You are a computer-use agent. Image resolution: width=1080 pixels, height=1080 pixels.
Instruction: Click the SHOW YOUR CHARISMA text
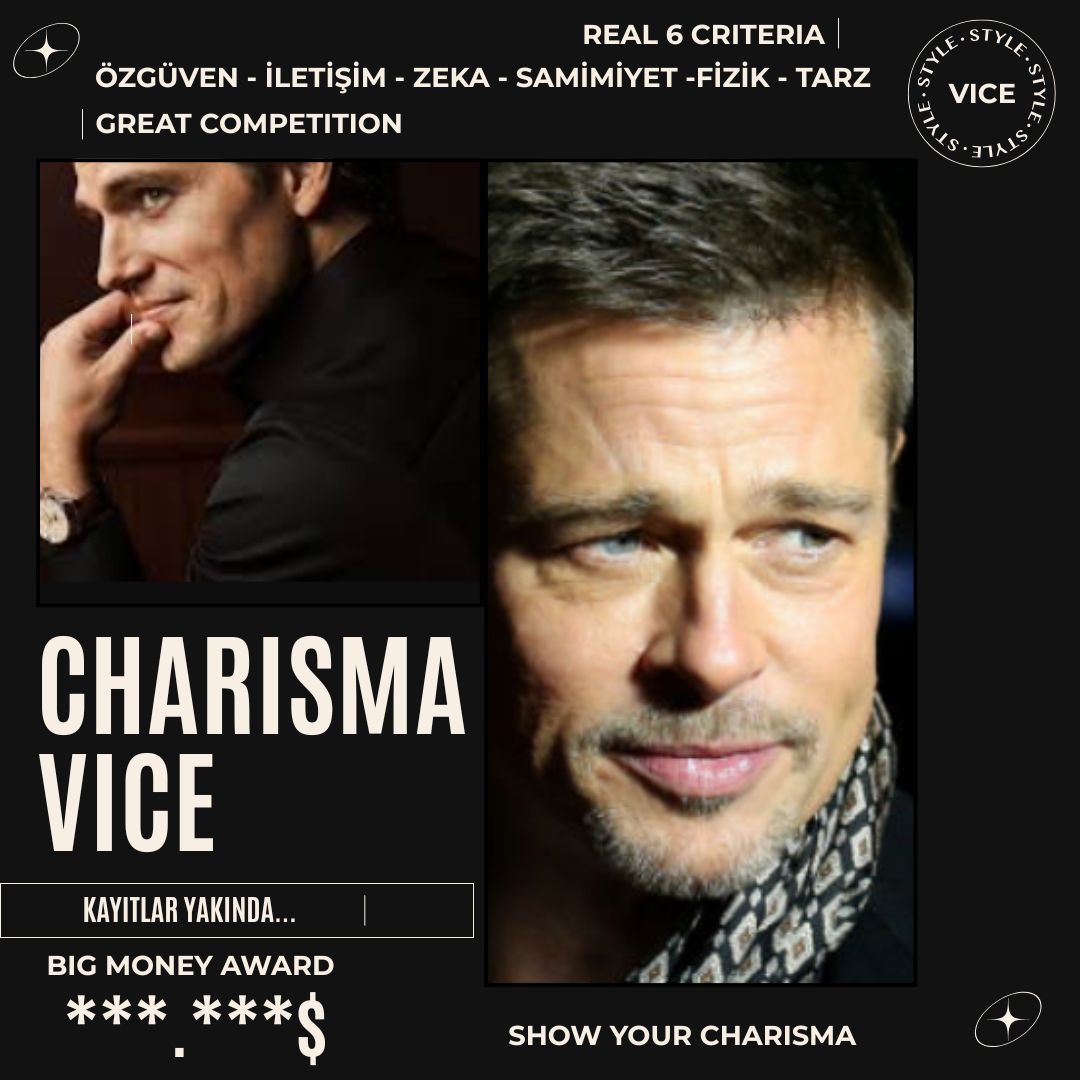[x=682, y=1036]
